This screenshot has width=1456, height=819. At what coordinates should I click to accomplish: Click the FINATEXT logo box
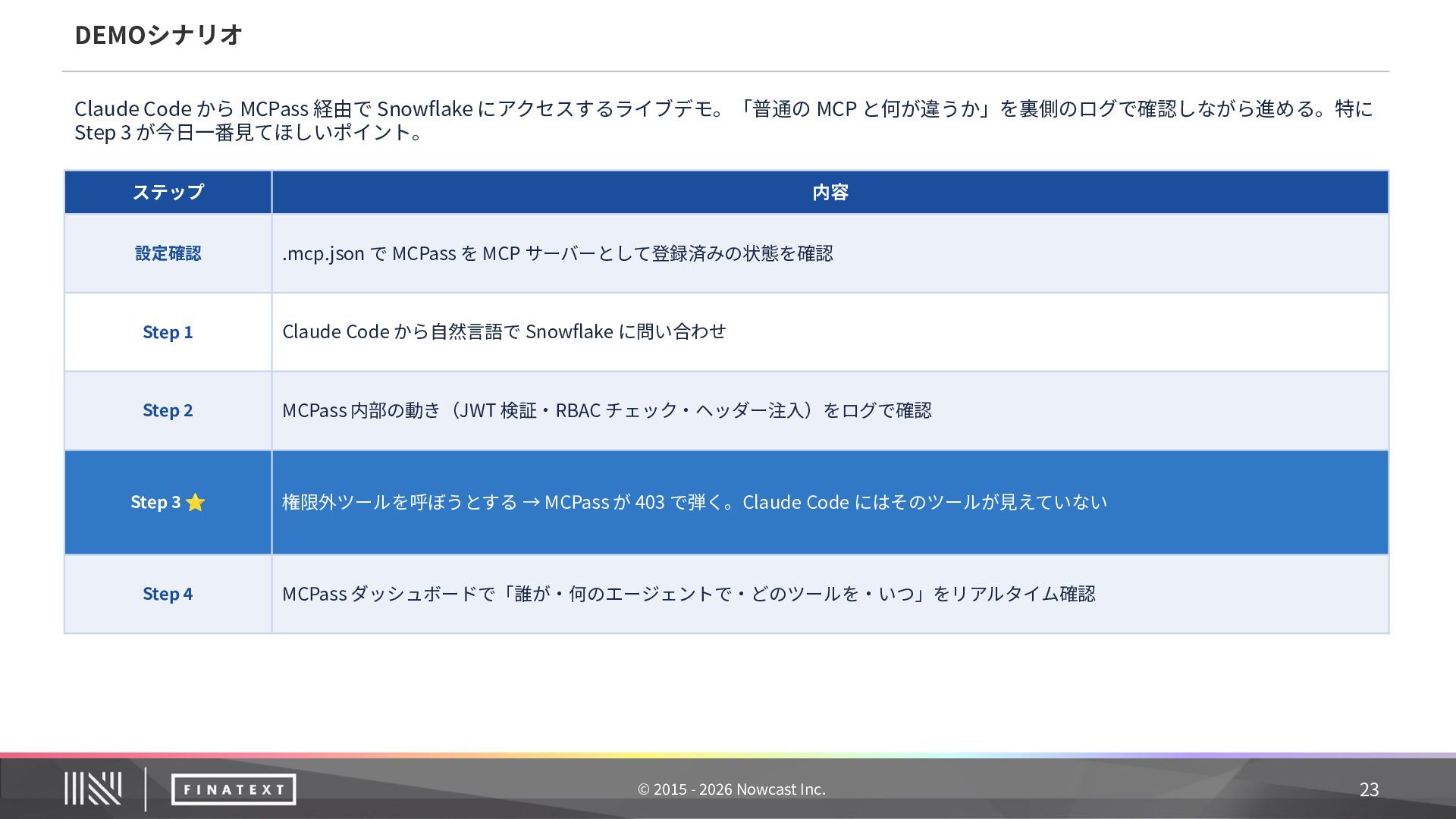pyautogui.click(x=234, y=789)
